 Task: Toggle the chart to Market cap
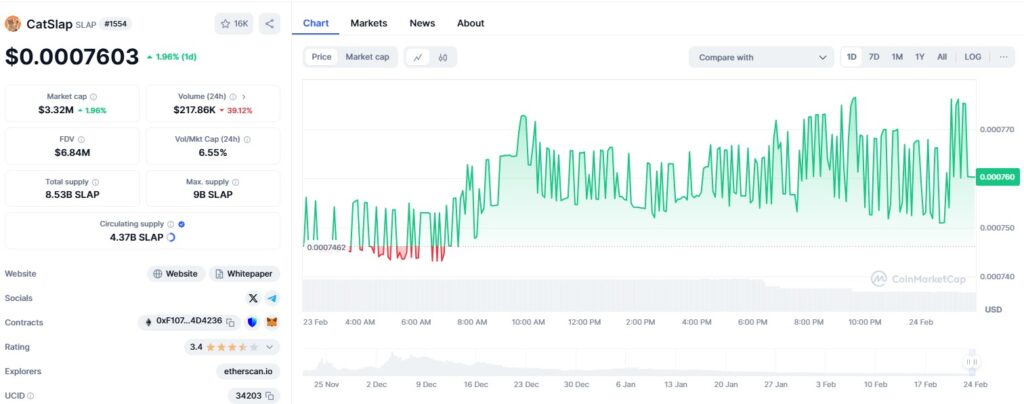[x=367, y=57]
